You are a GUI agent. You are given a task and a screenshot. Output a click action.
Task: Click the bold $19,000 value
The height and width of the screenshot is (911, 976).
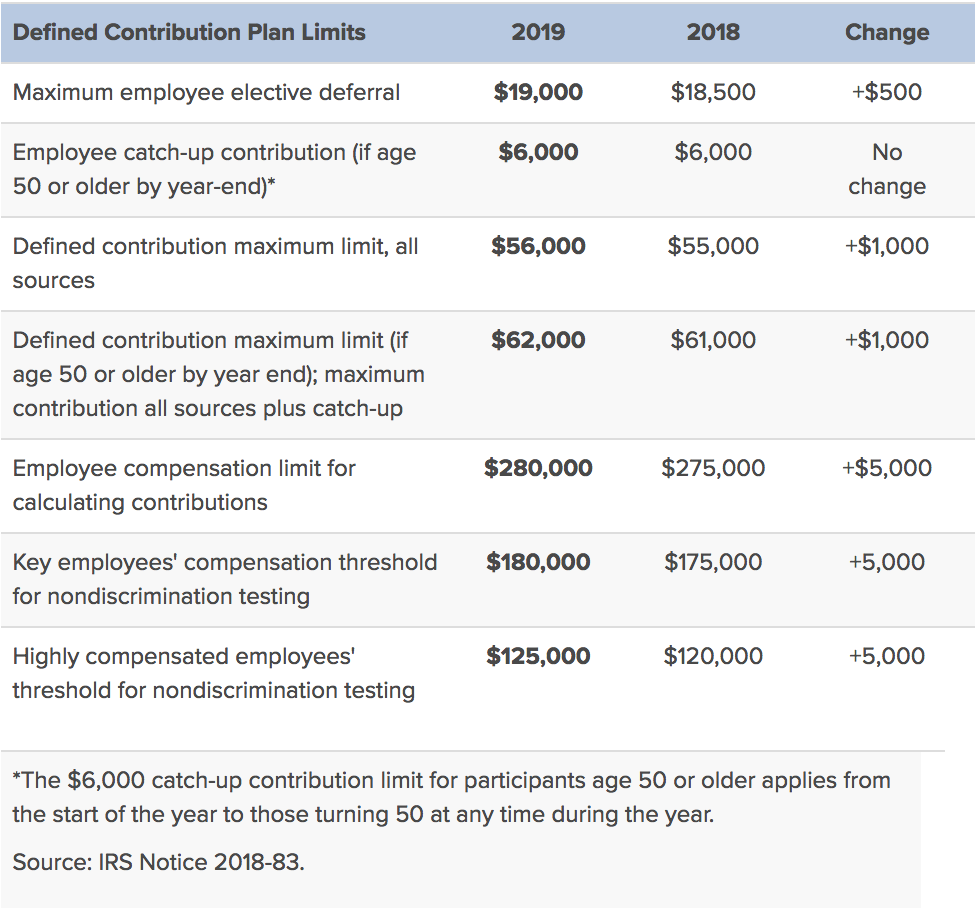tap(538, 93)
